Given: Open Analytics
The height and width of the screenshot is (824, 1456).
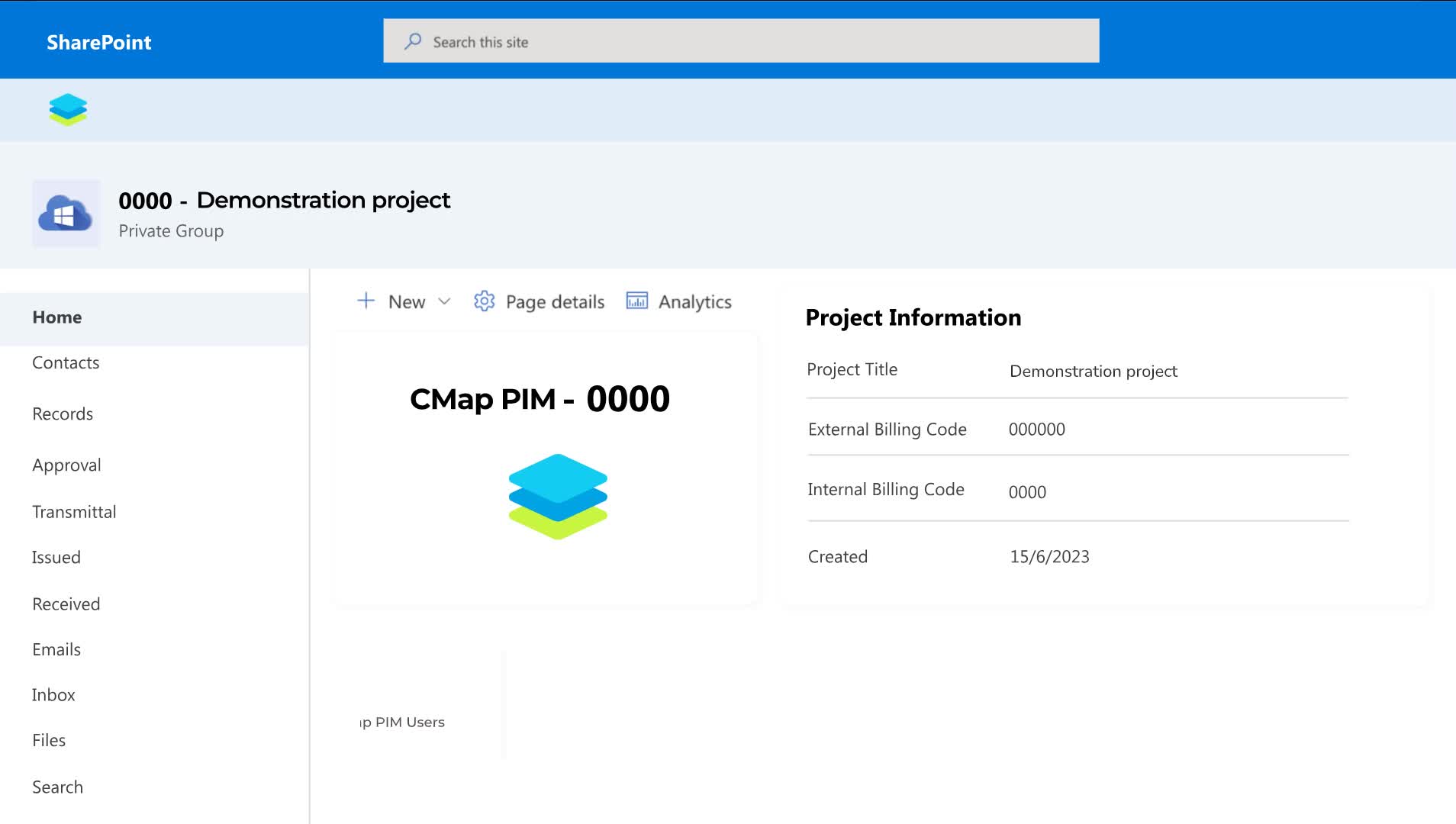Looking at the screenshot, I should 694,302.
